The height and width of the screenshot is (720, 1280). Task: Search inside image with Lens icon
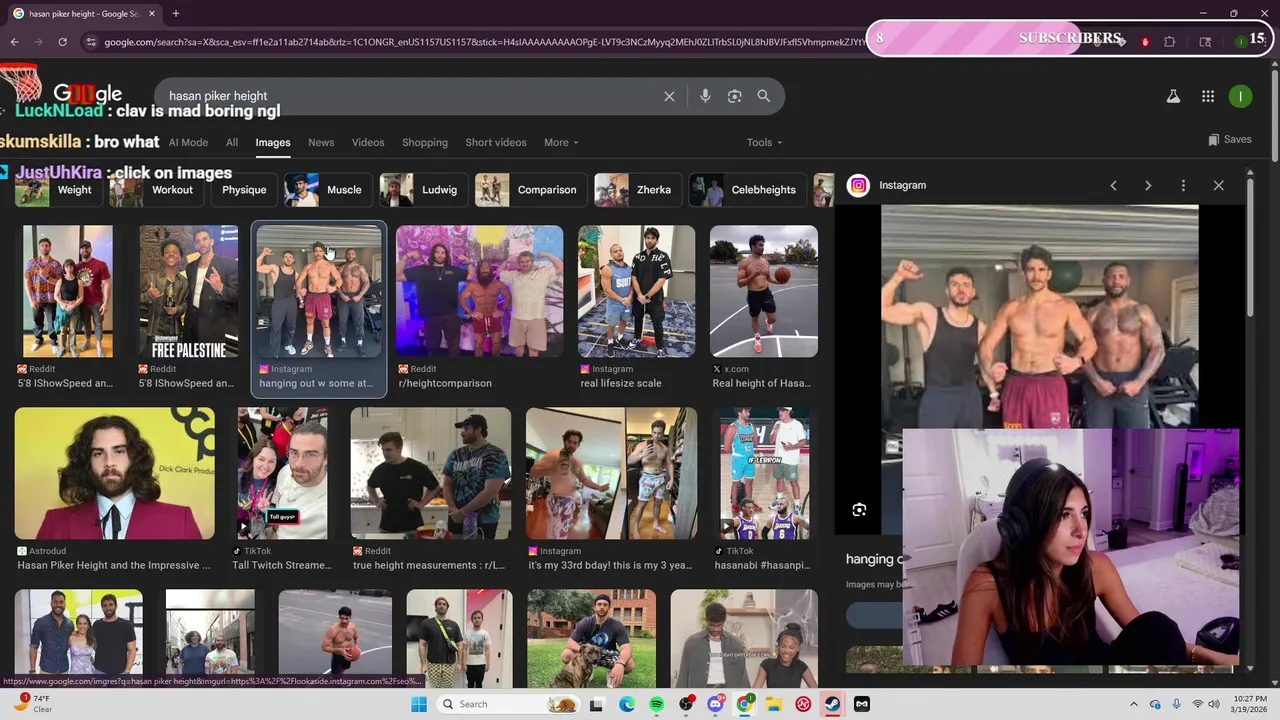coord(859,510)
